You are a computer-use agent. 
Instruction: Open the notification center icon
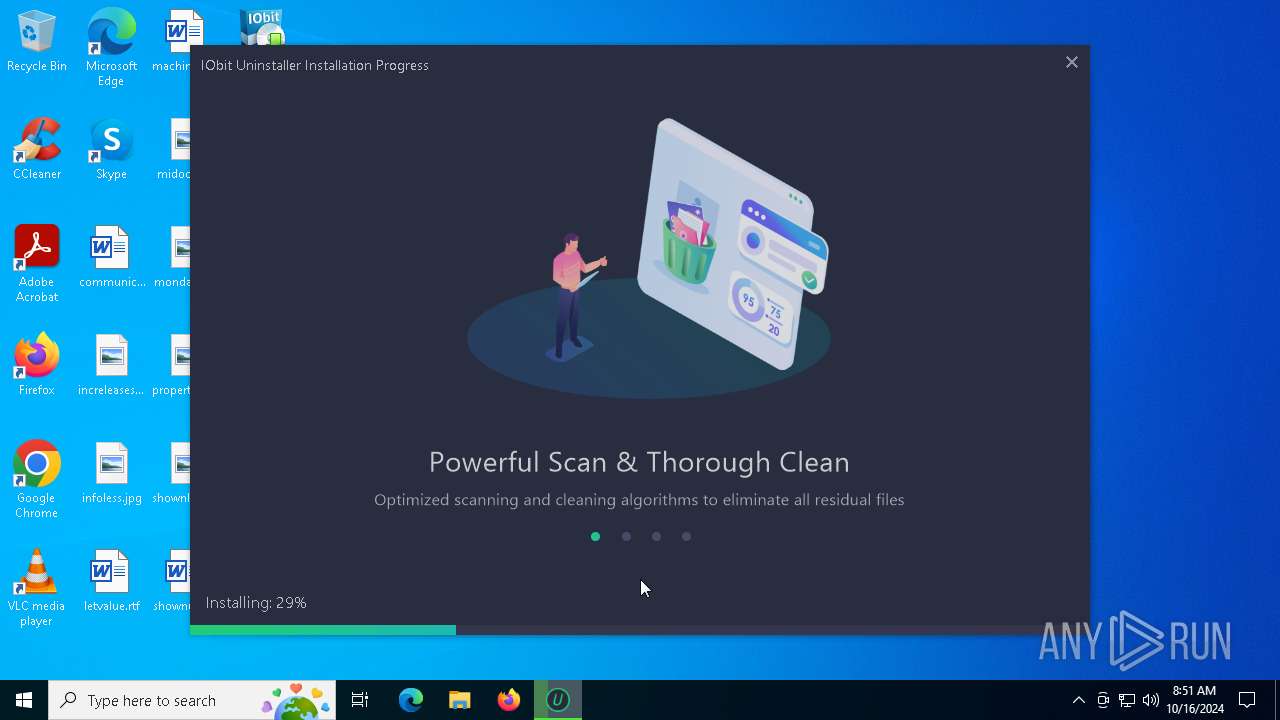pyautogui.click(x=1247, y=700)
